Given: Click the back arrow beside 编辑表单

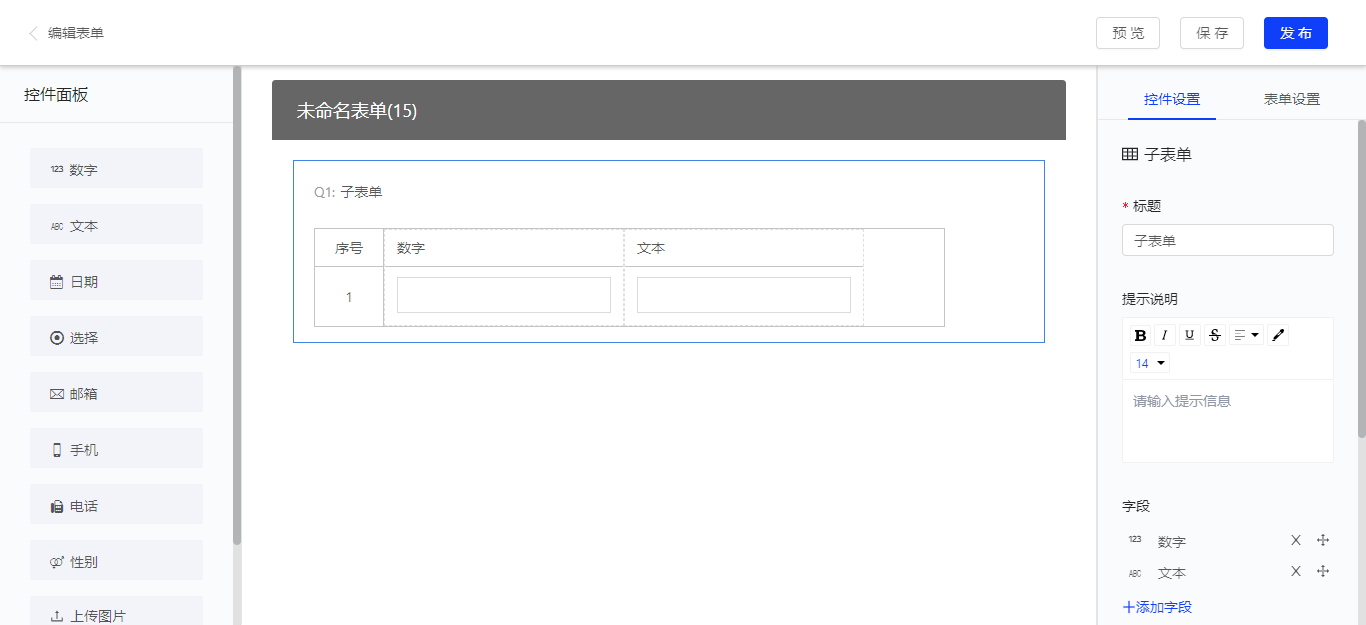Looking at the screenshot, I should tap(33, 33).
